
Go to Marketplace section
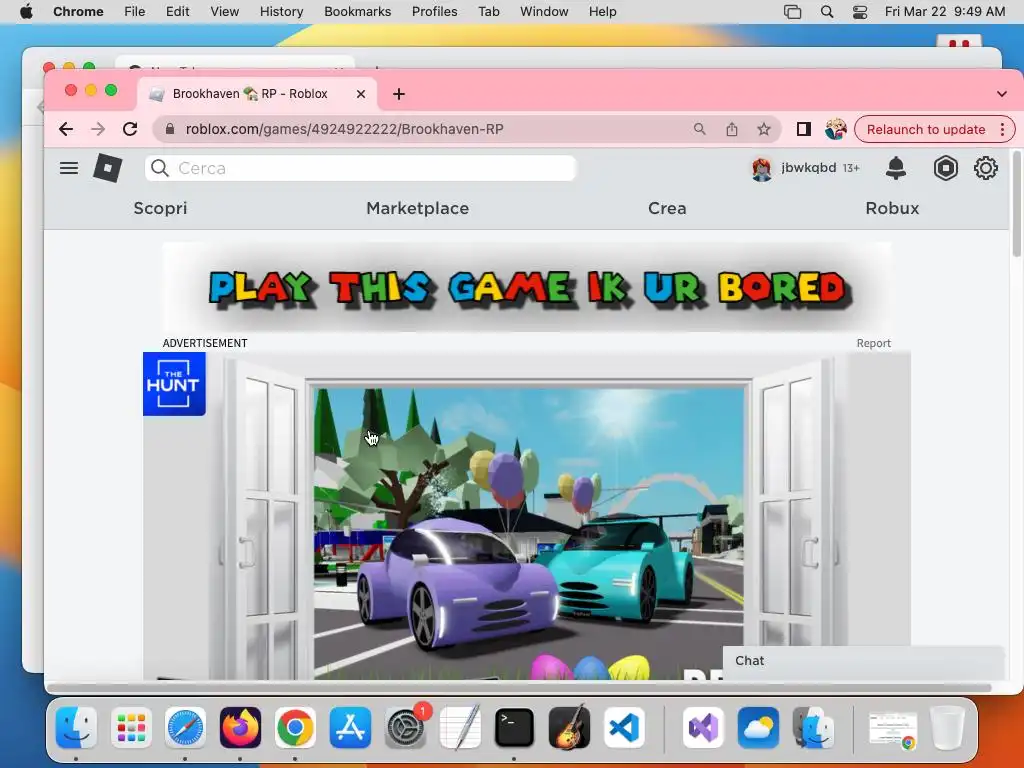click(417, 208)
